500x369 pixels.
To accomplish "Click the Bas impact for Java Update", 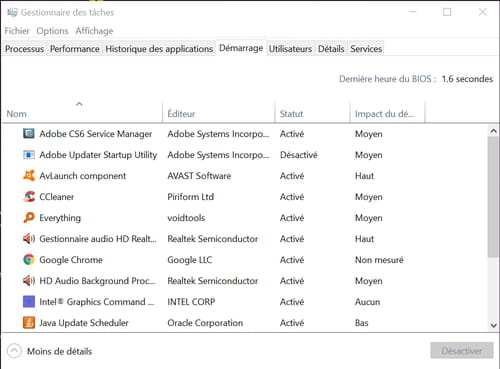I will tap(362, 323).
